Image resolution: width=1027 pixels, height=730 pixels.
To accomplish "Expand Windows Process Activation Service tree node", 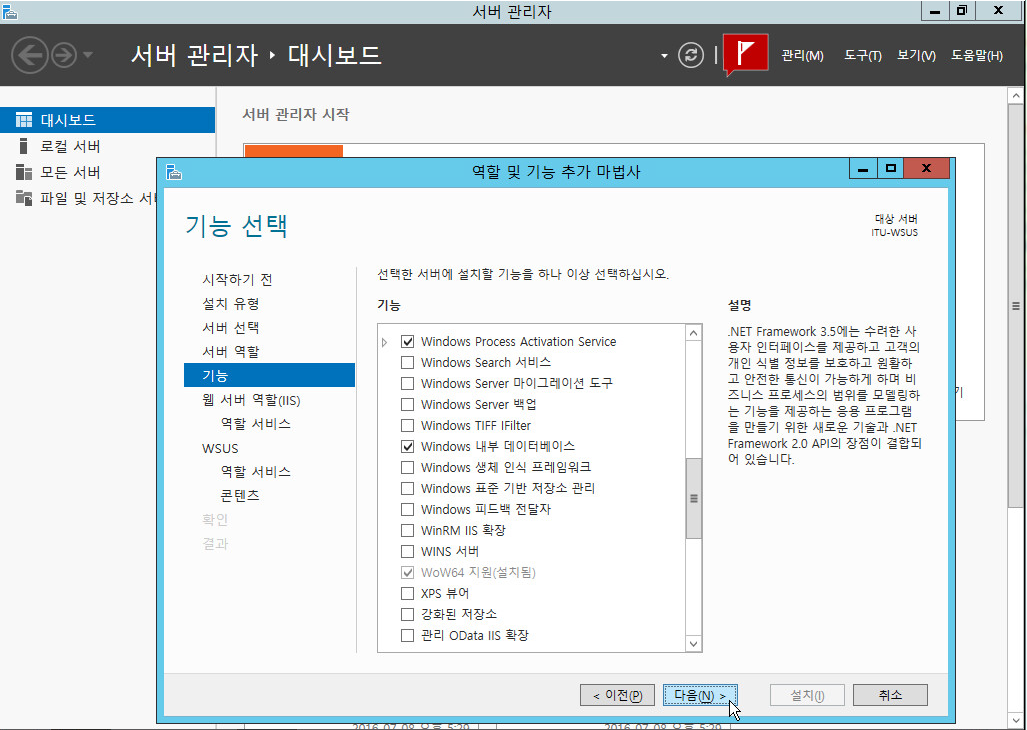I will tap(385, 343).
